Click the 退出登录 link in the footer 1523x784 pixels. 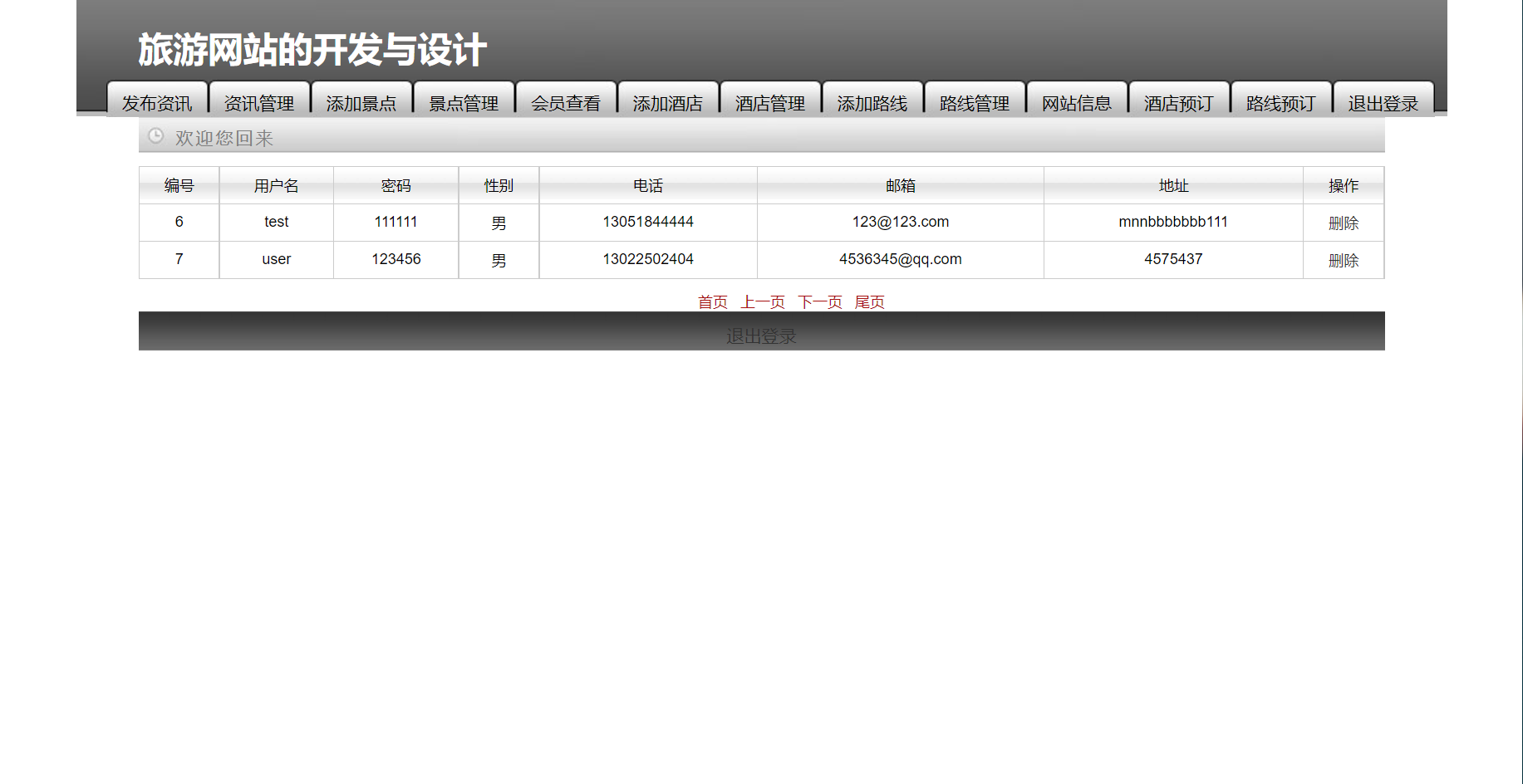click(x=761, y=336)
